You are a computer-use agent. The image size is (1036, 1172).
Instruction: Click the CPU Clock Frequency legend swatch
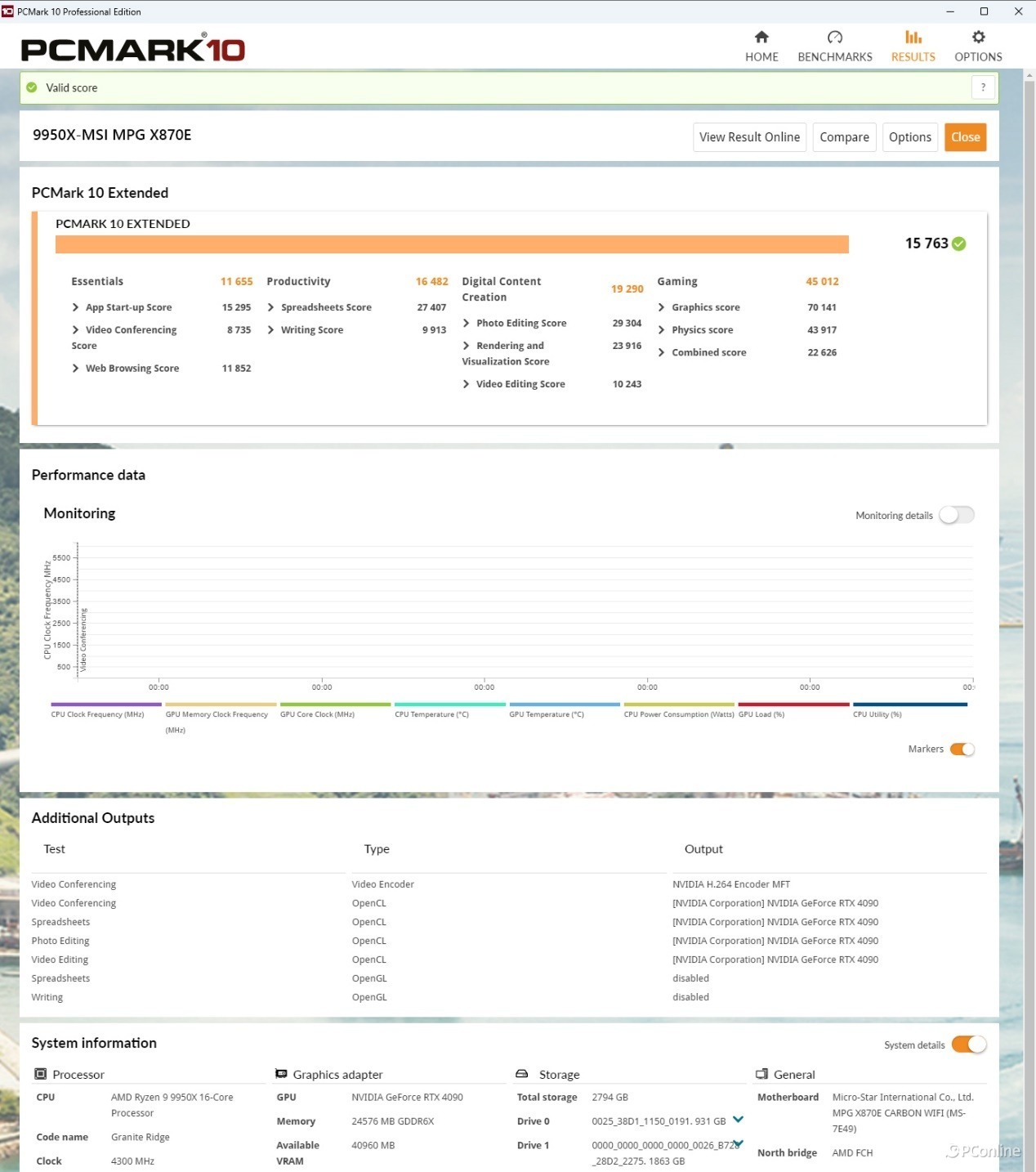(106, 704)
